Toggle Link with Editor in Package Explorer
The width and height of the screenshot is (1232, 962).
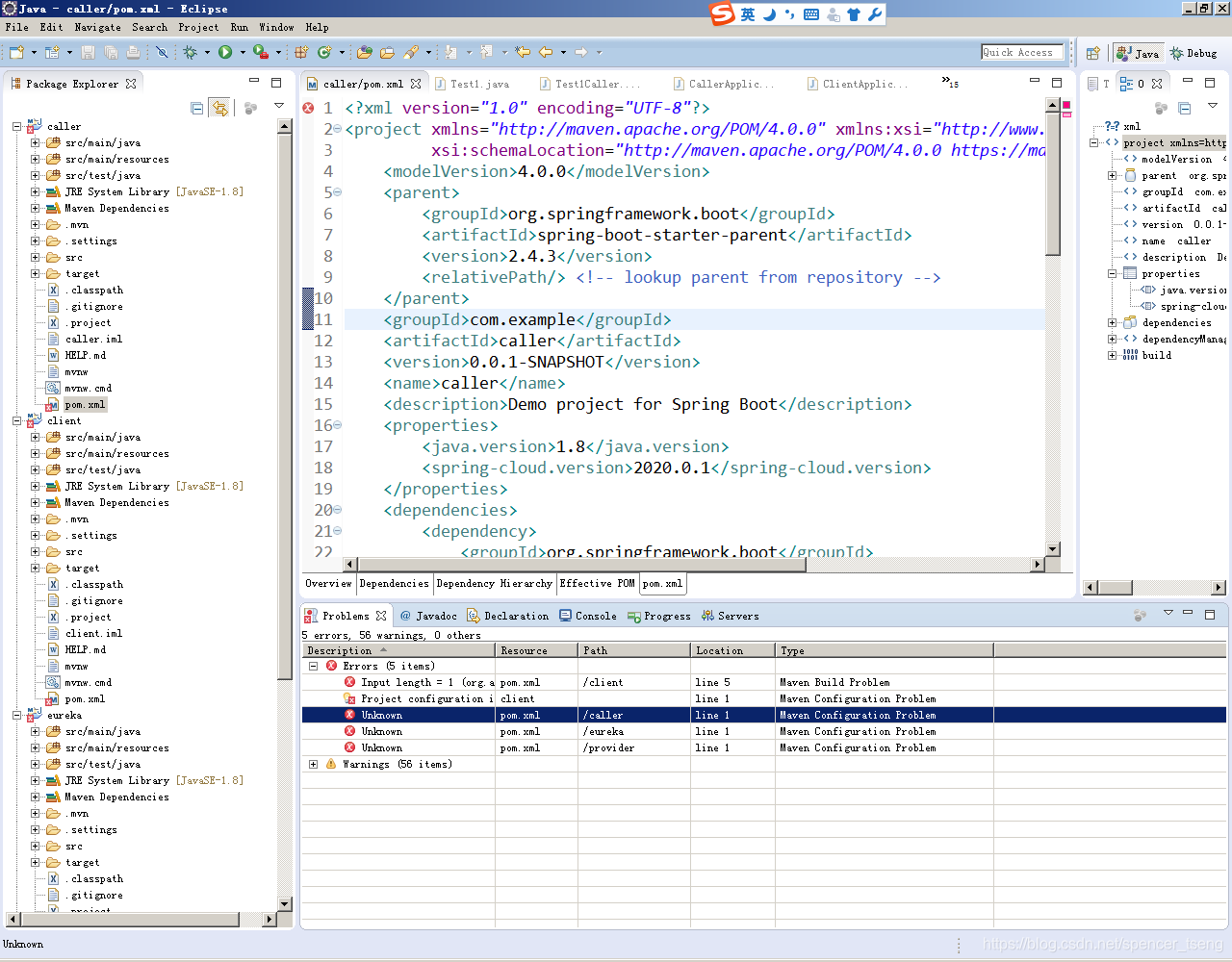click(220, 108)
